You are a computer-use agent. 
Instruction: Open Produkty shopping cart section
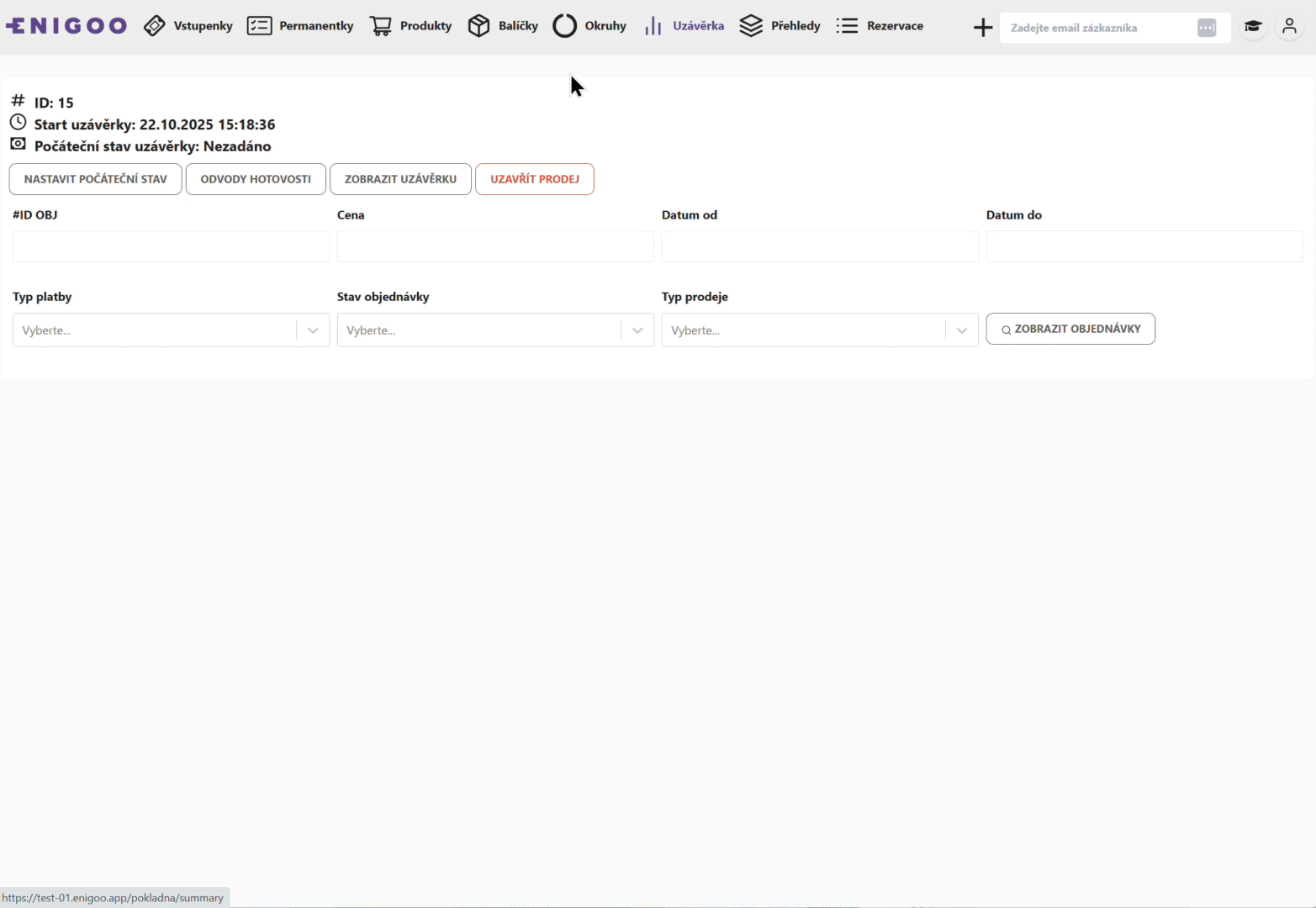(410, 26)
